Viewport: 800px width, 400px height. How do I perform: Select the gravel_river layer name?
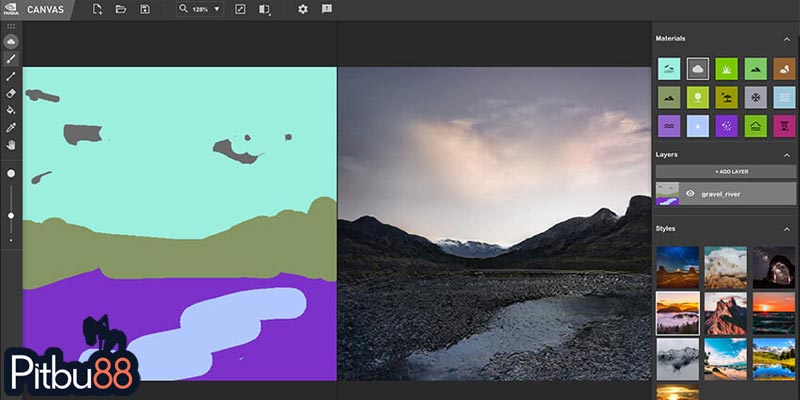tap(720, 194)
